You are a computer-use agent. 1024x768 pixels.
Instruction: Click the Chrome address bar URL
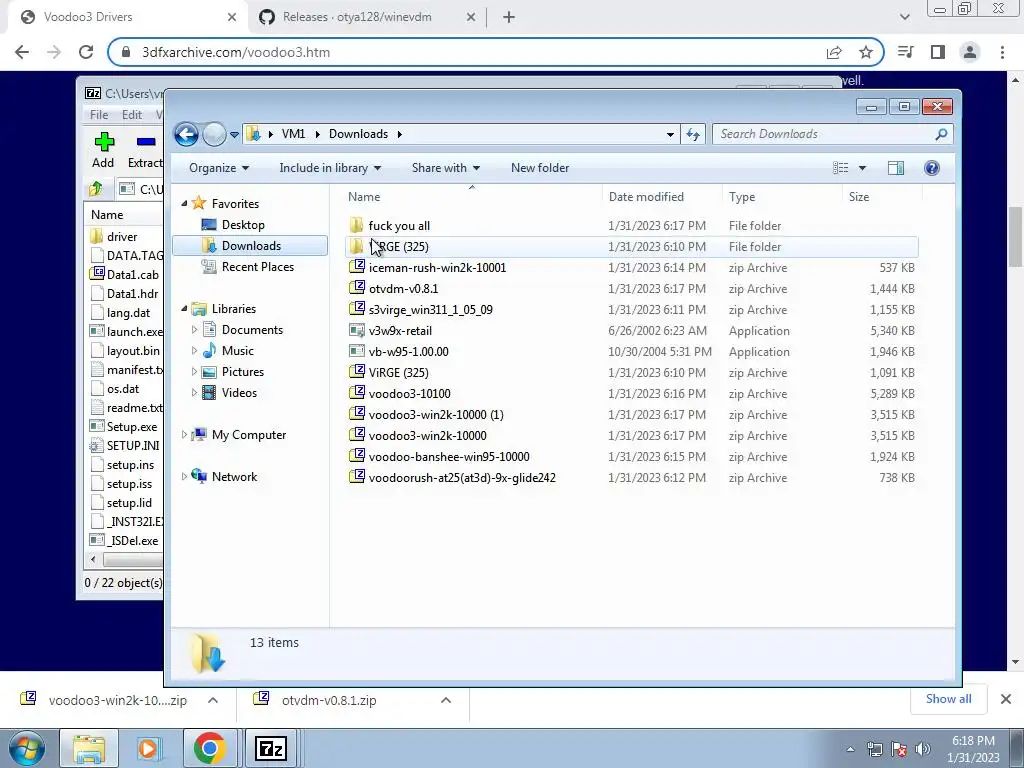point(236,52)
